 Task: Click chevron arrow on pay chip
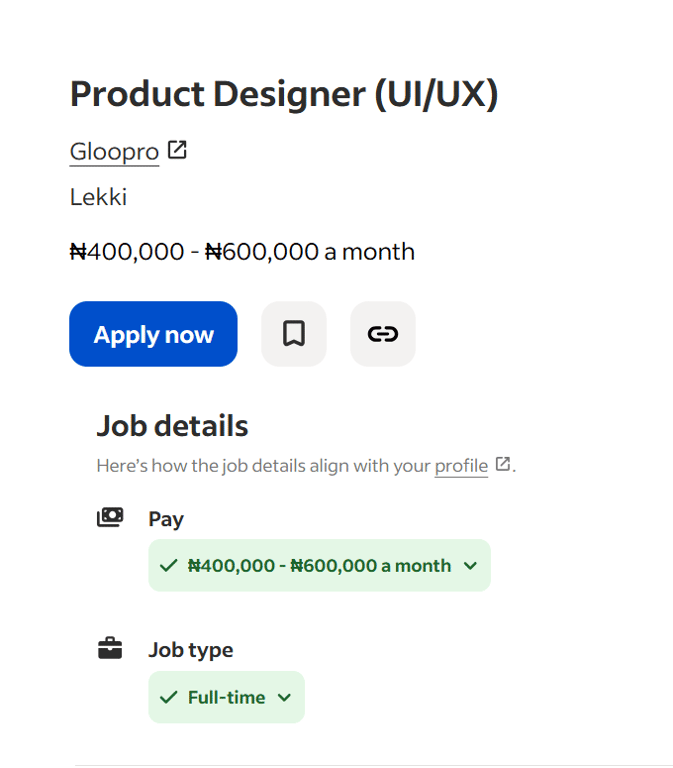tap(470, 566)
